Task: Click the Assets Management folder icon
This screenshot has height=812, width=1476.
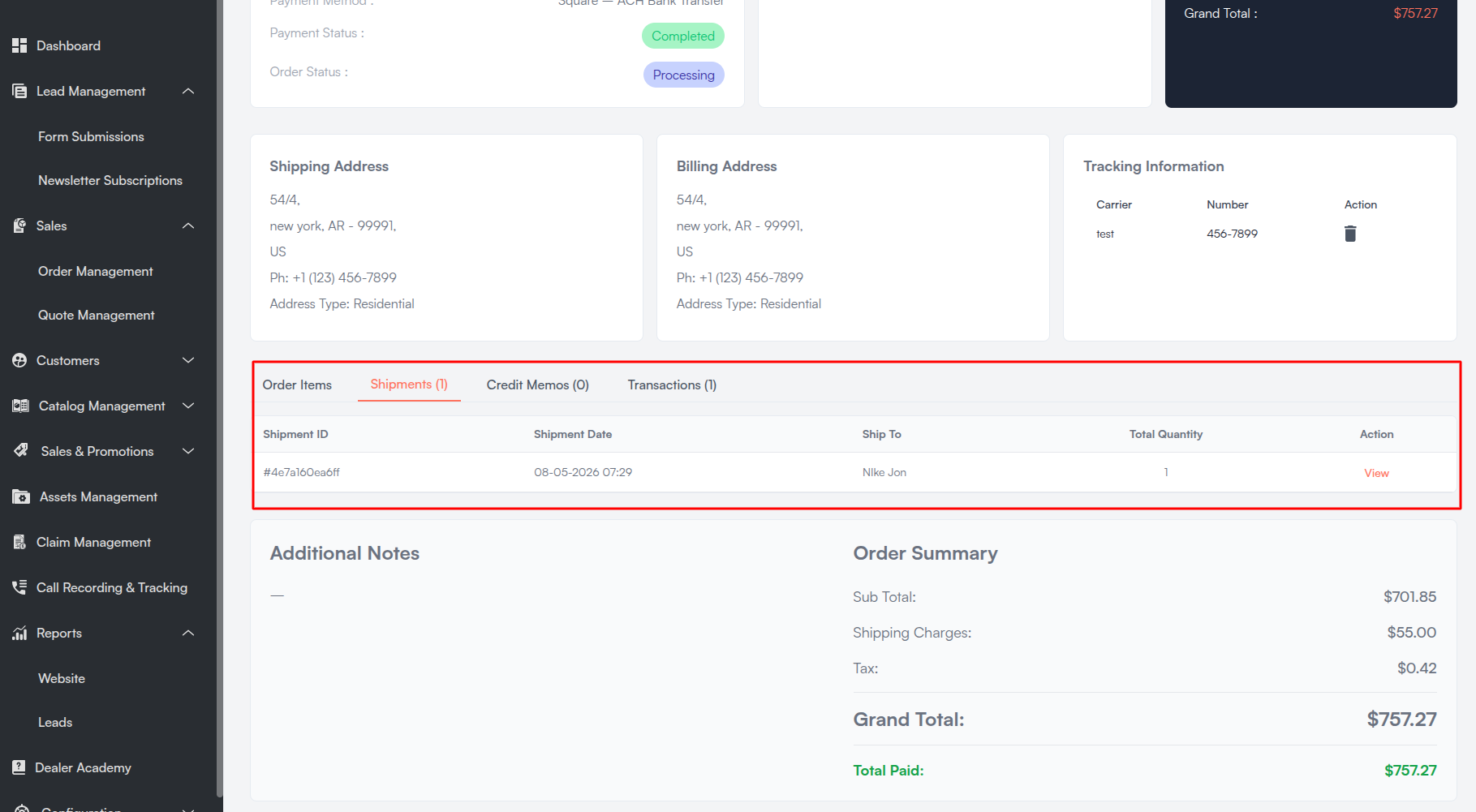Action: [x=21, y=496]
